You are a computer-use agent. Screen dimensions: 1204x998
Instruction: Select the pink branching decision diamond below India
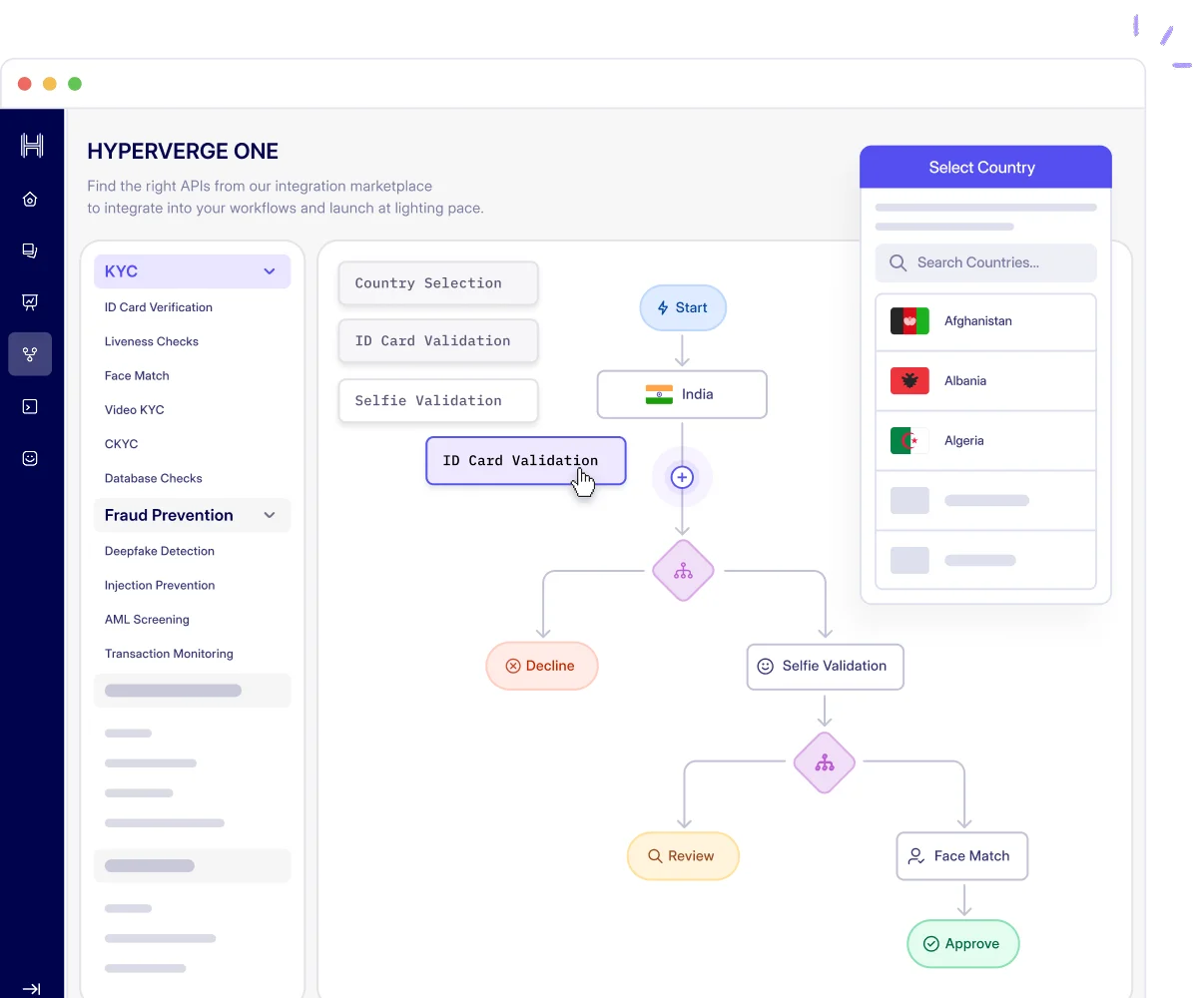coord(682,571)
